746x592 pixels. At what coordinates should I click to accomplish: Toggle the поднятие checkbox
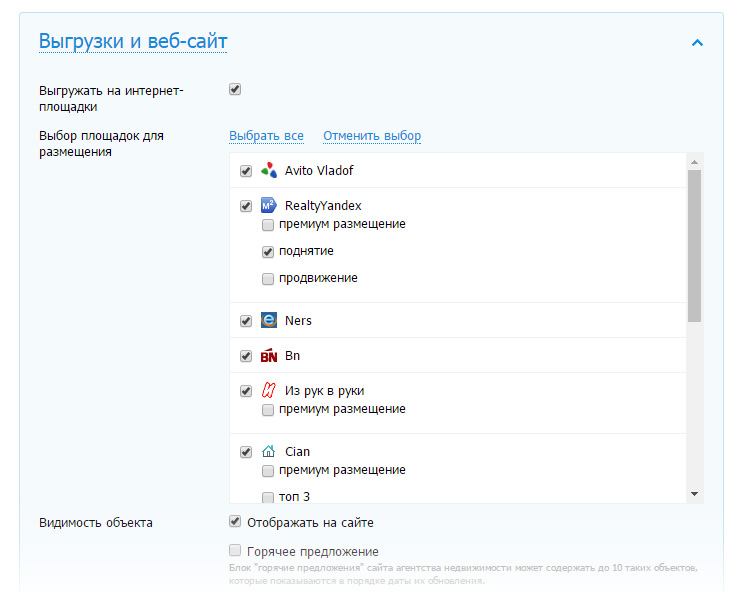(x=268, y=252)
